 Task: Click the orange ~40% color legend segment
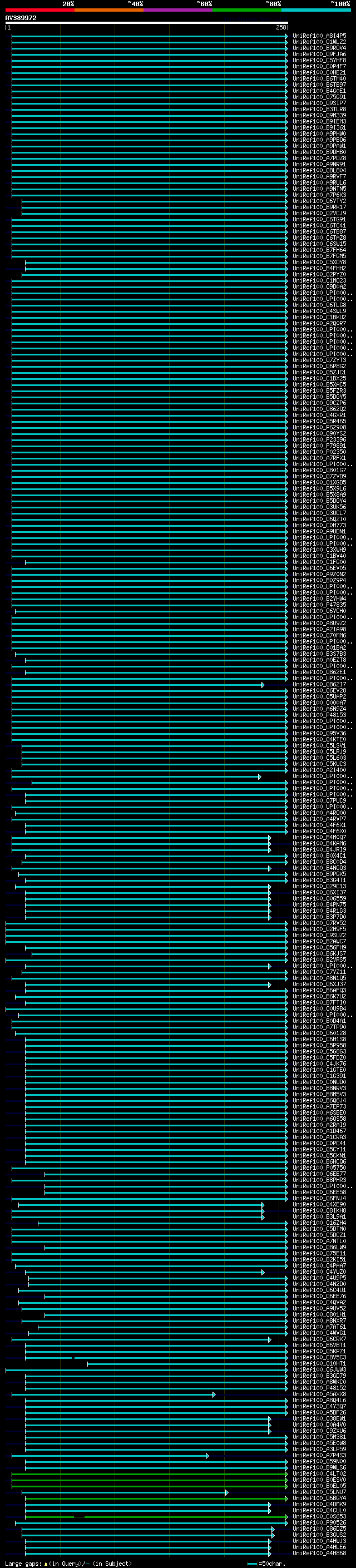pos(109,11)
